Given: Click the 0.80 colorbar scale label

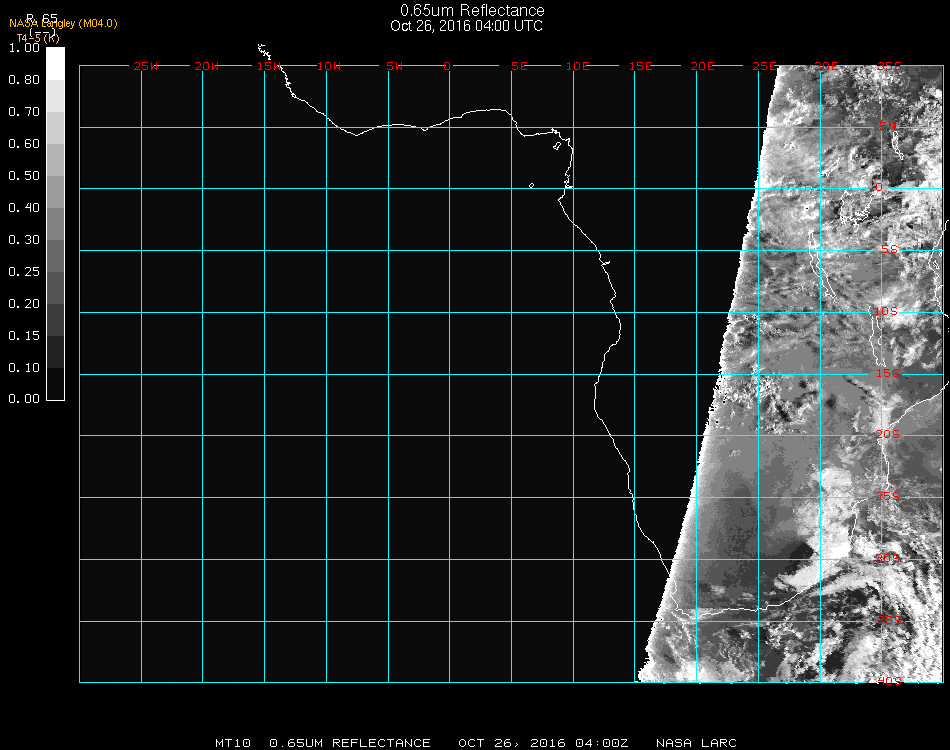Looking at the screenshot, I should click(23, 80).
